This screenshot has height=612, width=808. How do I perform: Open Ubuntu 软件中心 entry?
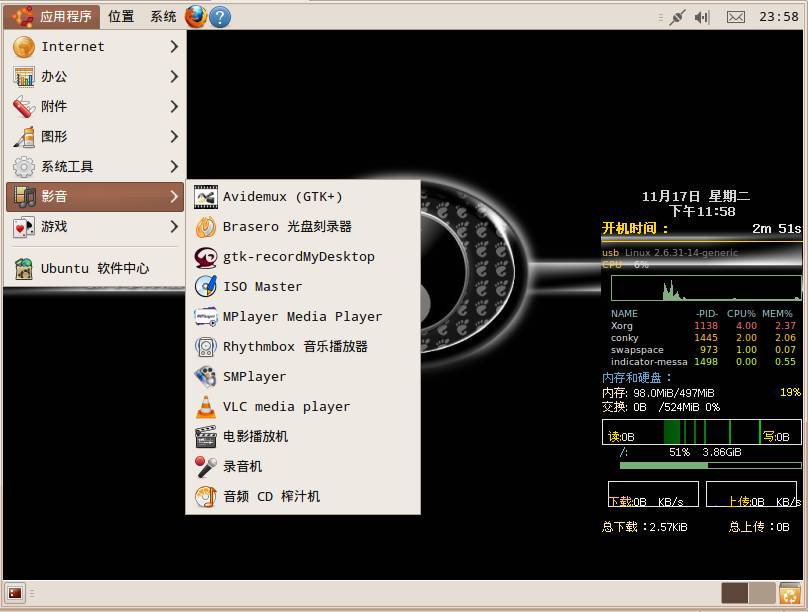coord(95,268)
